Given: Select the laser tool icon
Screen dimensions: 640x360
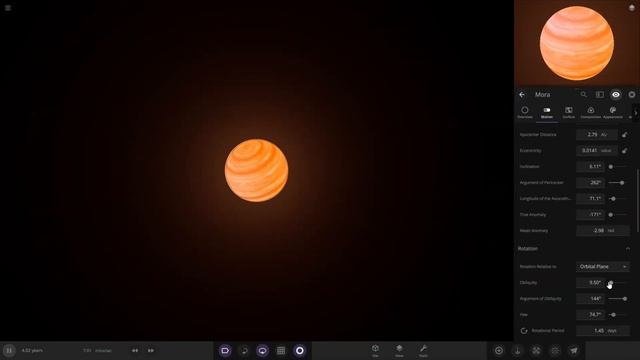Looking at the screenshot, I should (555, 351).
